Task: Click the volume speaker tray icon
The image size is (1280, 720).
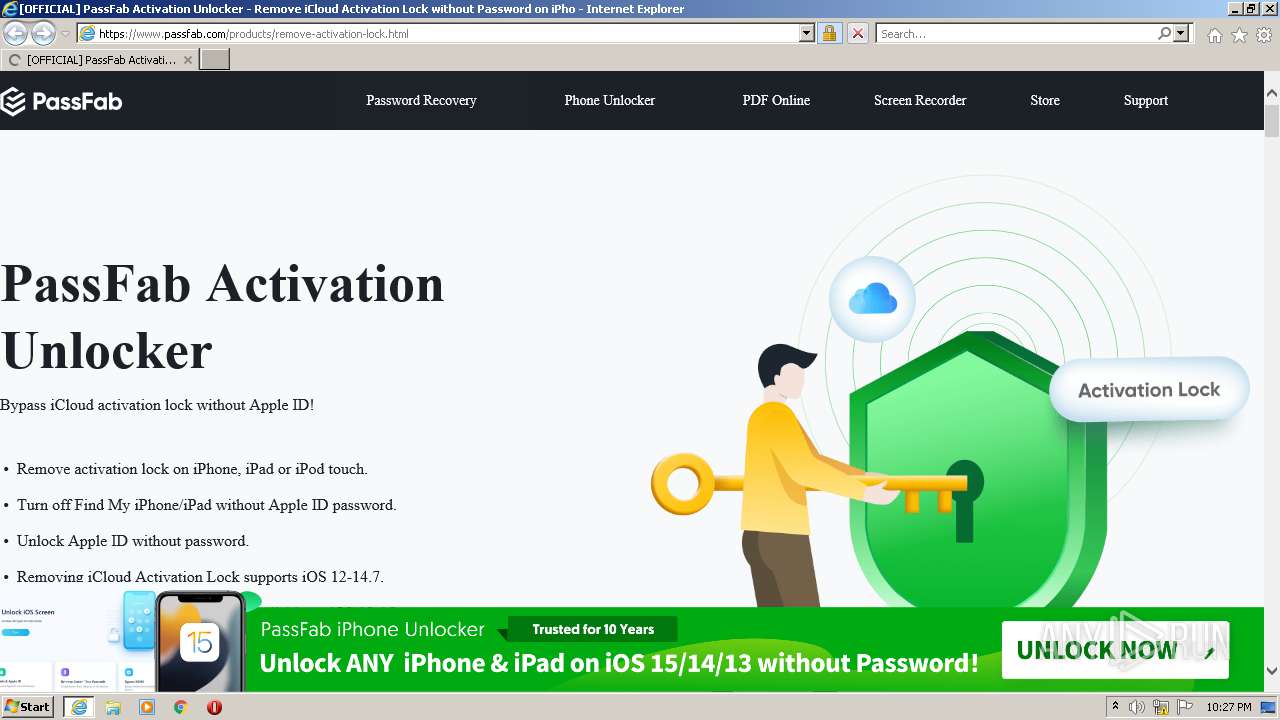Action: coord(1137,707)
